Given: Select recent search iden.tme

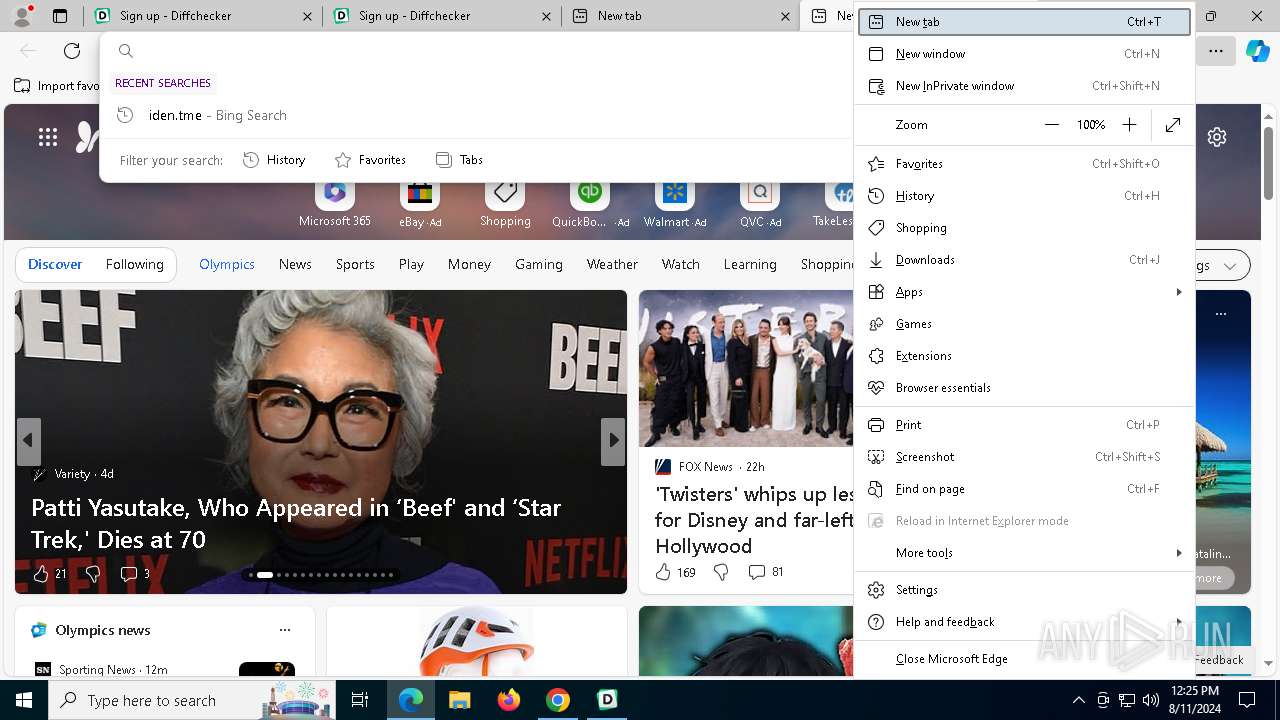Looking at the screenshot, I should coord(476,115).
